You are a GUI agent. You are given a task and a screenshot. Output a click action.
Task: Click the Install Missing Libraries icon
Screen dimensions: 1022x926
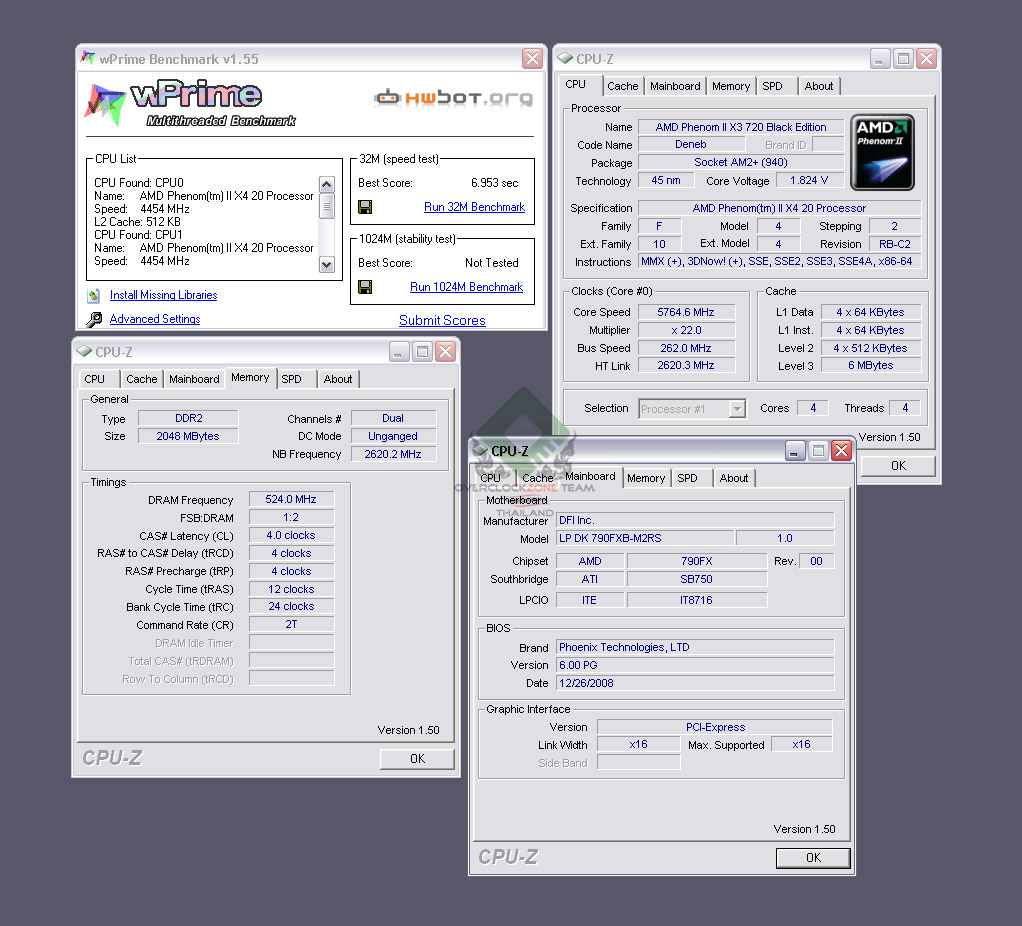(x=94, y=296)
